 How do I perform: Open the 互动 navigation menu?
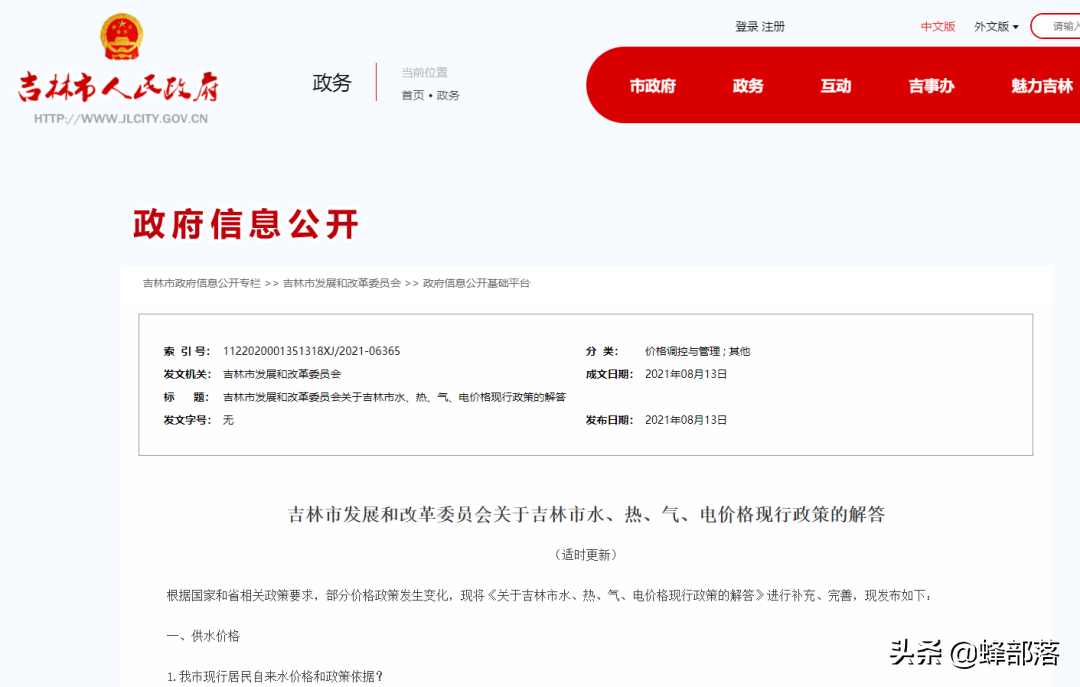[835, 86]
